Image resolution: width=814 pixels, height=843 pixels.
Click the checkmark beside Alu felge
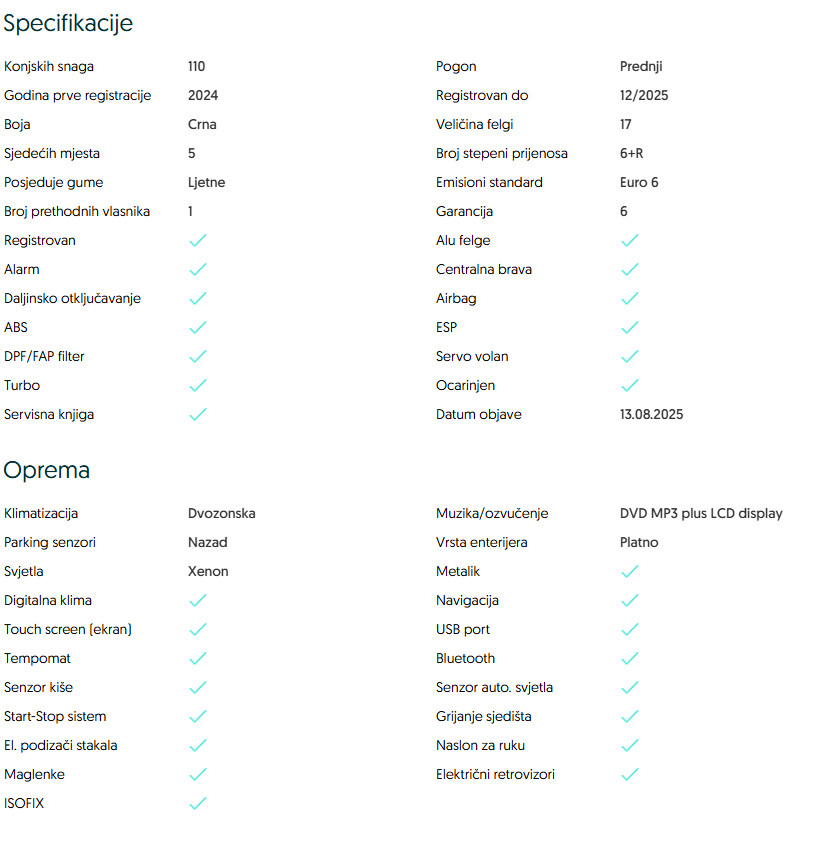(630, 241)
